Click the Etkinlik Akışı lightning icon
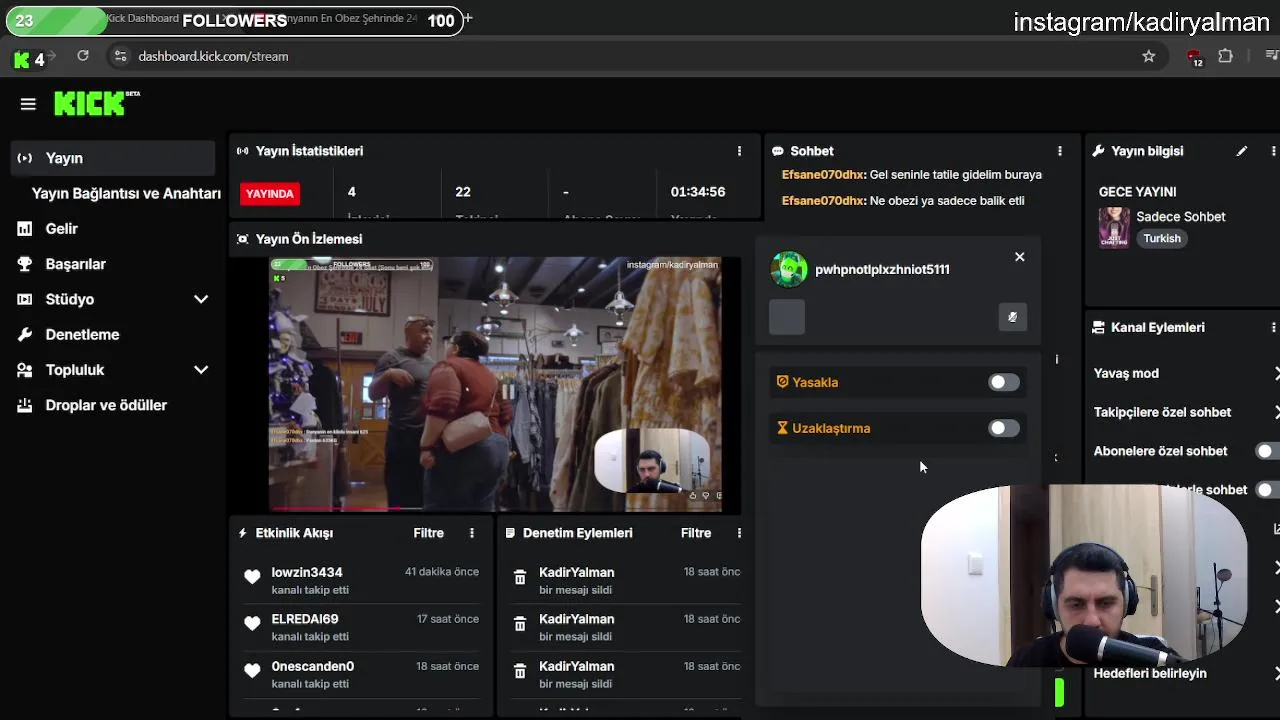The height and width of the screenshot is (720, 1280). (x=242, y=533)
